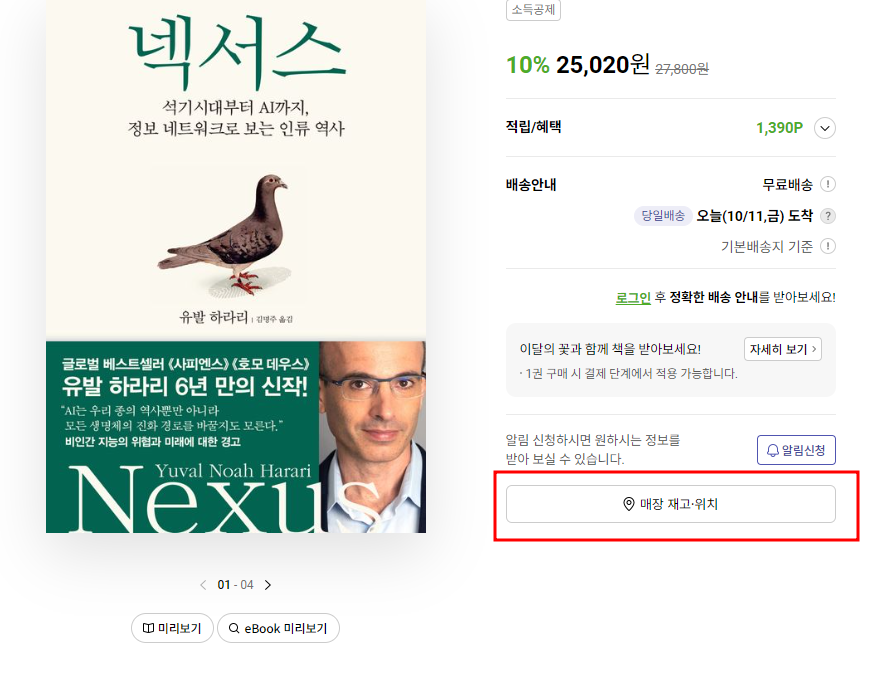Click the 자세히 보기 button
Image resolution: width=881 pixels, height=689 pixels.
[782, 348]
